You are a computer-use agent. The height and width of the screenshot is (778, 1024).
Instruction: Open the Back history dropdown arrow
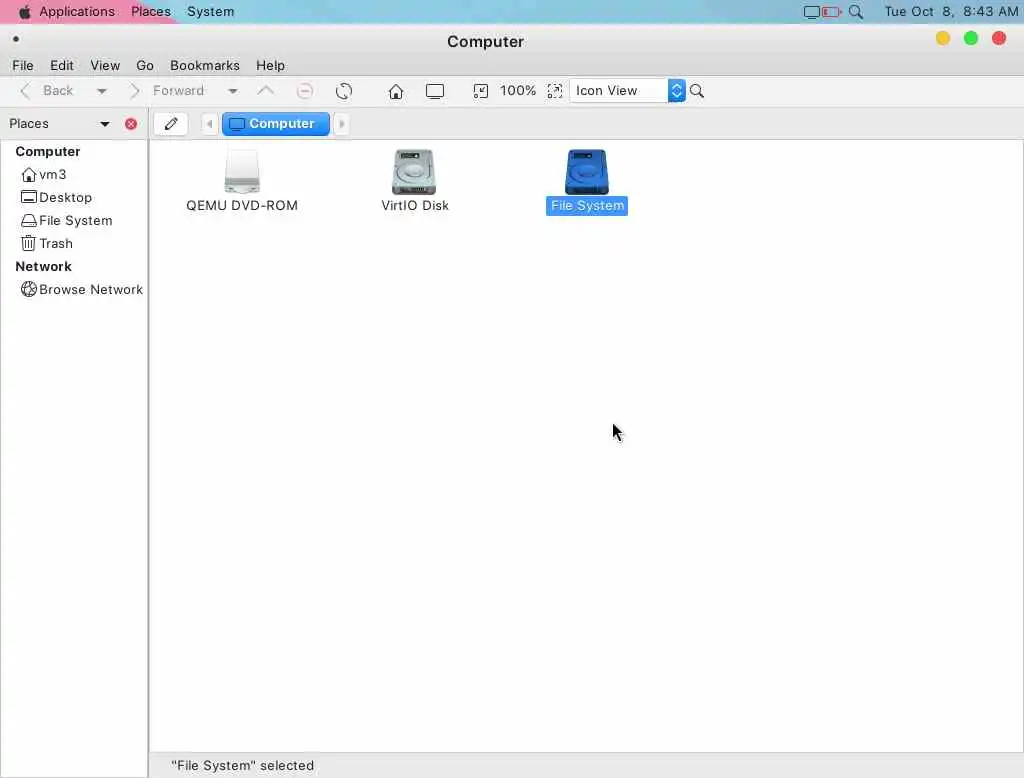[x=102, y=91]
